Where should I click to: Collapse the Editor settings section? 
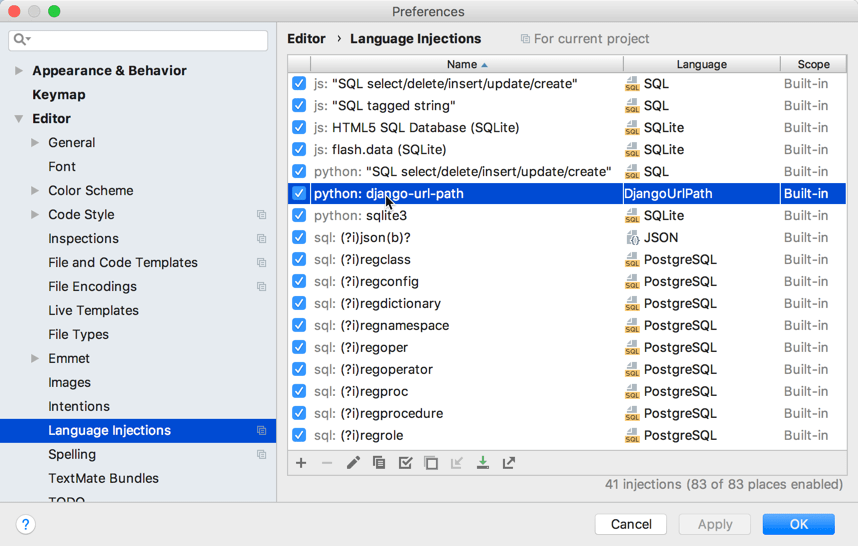click(x=19, y=119)
